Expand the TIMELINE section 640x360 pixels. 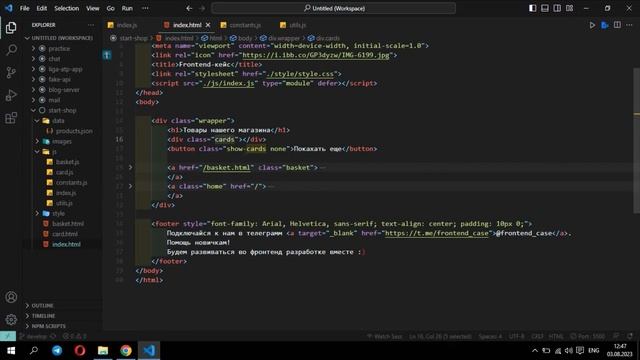coord(43,316)
